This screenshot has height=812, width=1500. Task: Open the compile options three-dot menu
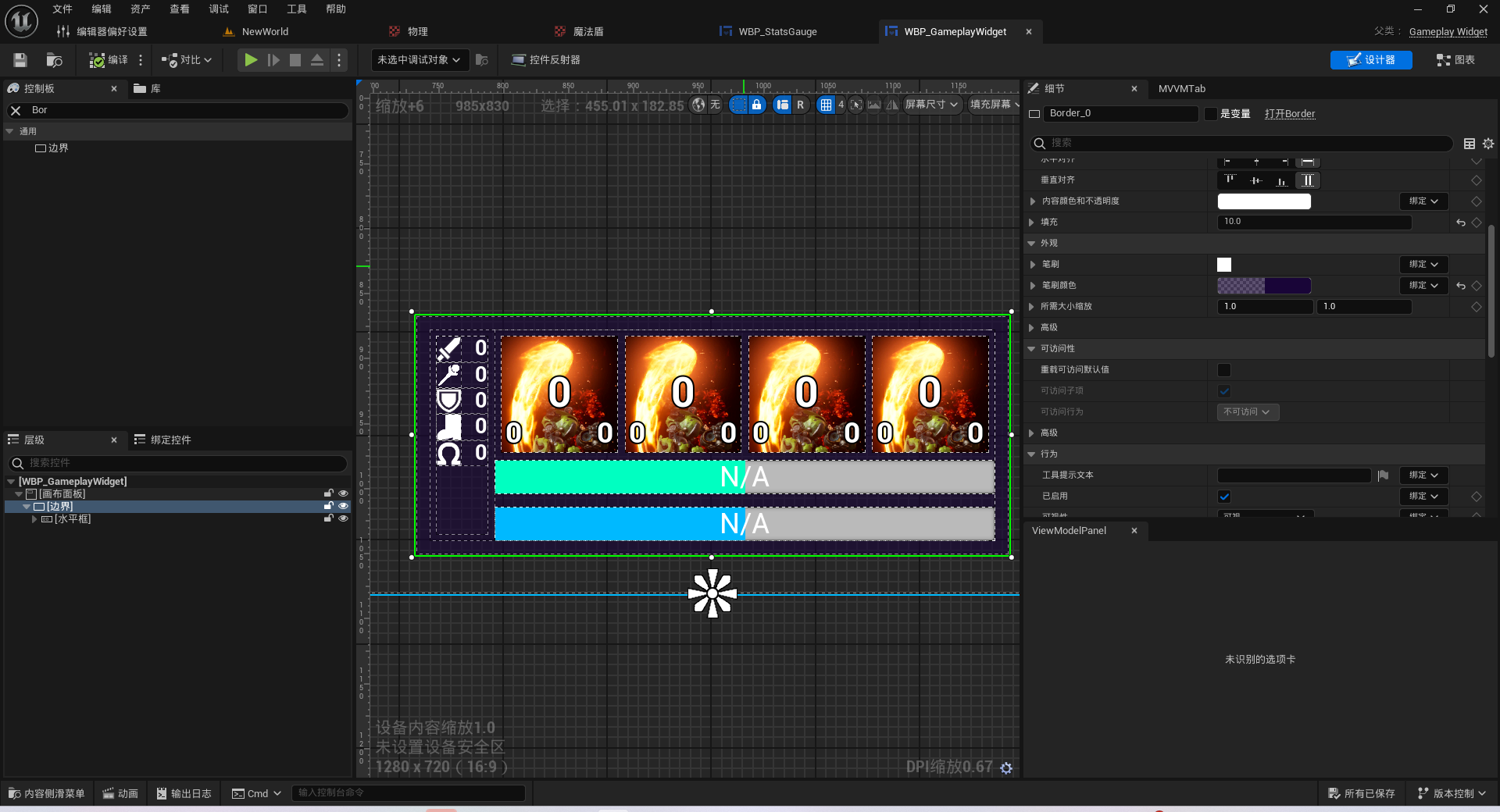coord(141,60)
